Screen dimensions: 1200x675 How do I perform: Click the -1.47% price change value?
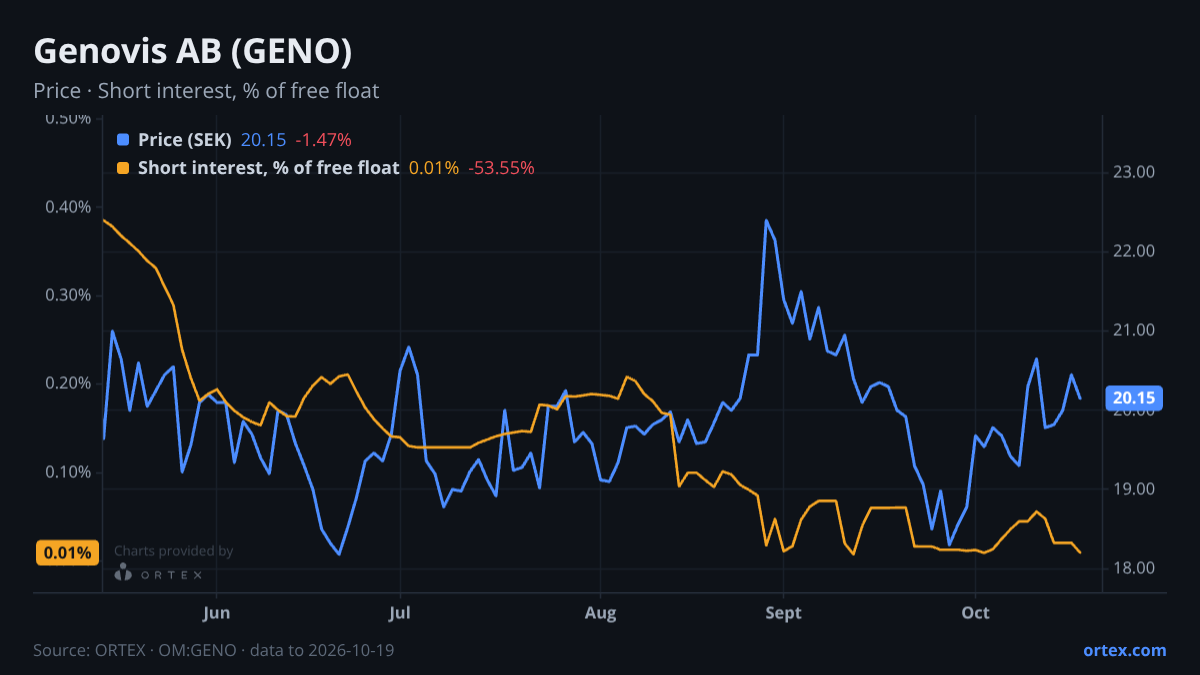point(323,140)
